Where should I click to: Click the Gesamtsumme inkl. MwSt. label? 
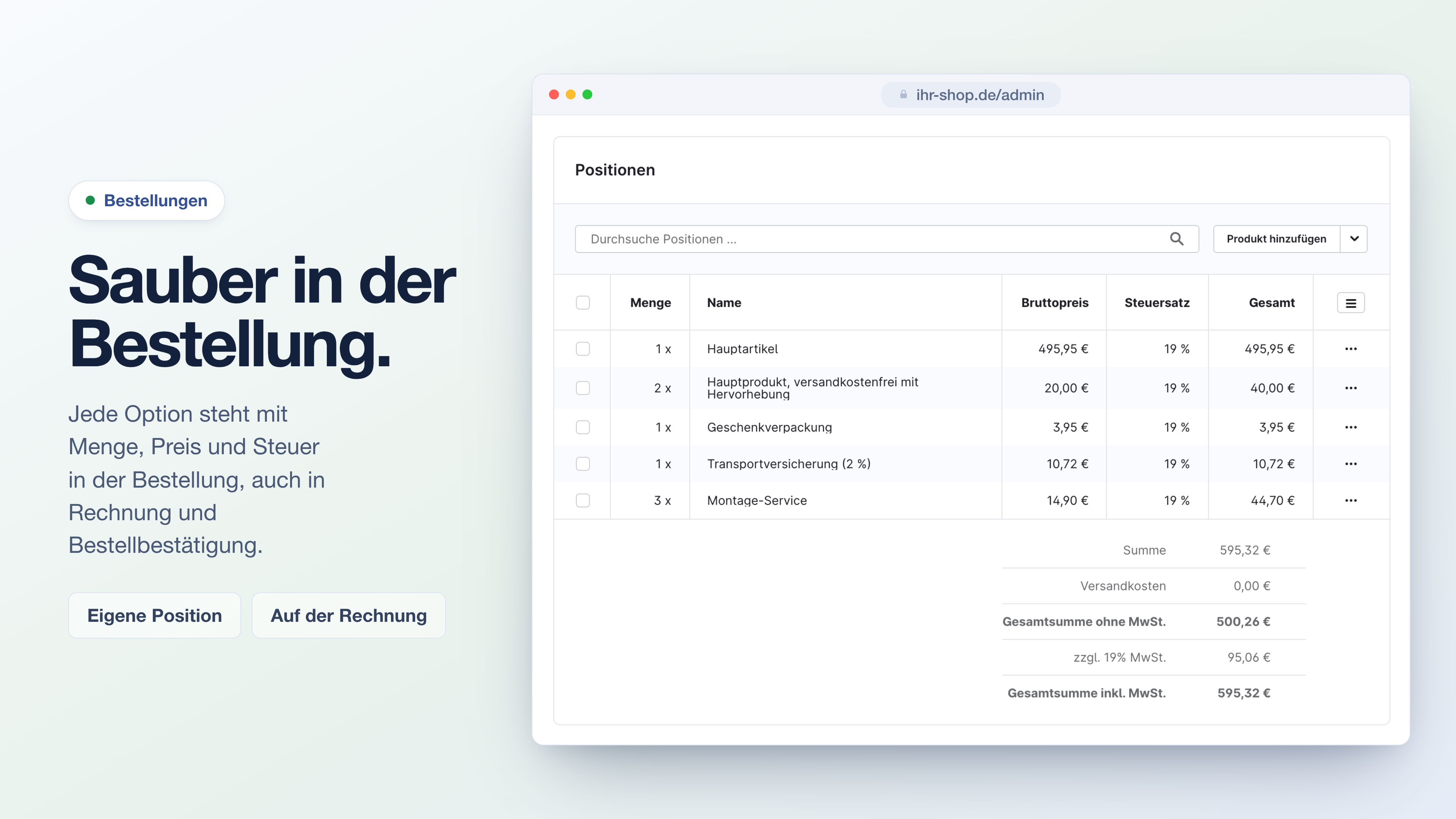point(1086,693)
